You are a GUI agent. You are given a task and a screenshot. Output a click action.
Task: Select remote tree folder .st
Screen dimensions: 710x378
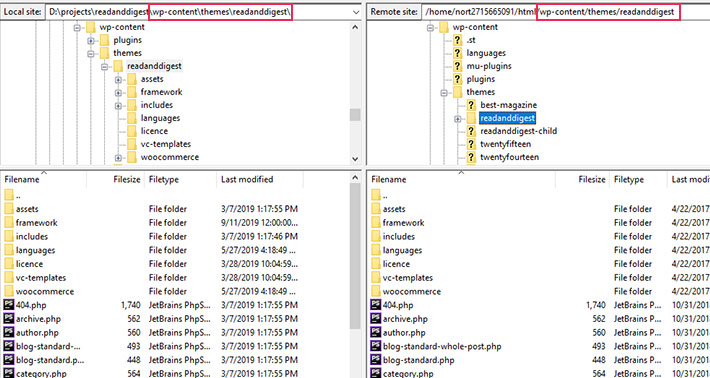click(471, 40)
